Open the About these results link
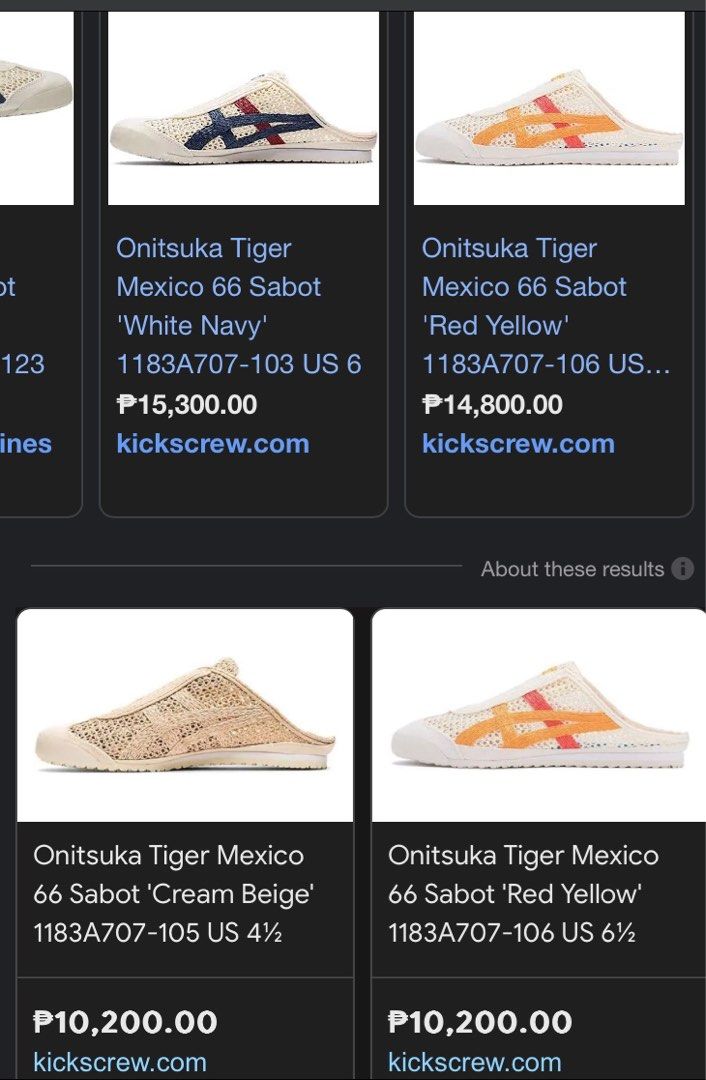The width and height of the screenshot is (706, 1080). pos(572,569)
